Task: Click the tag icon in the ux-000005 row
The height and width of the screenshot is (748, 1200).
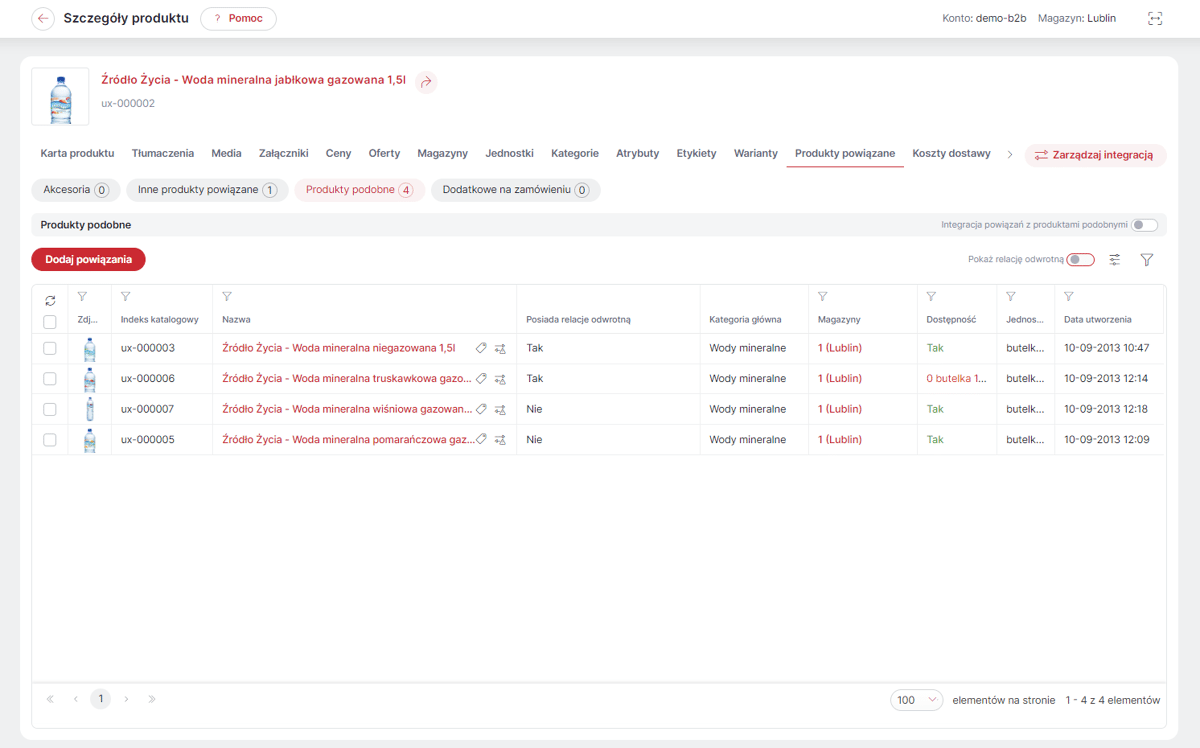Action: (x=481, y=438)
